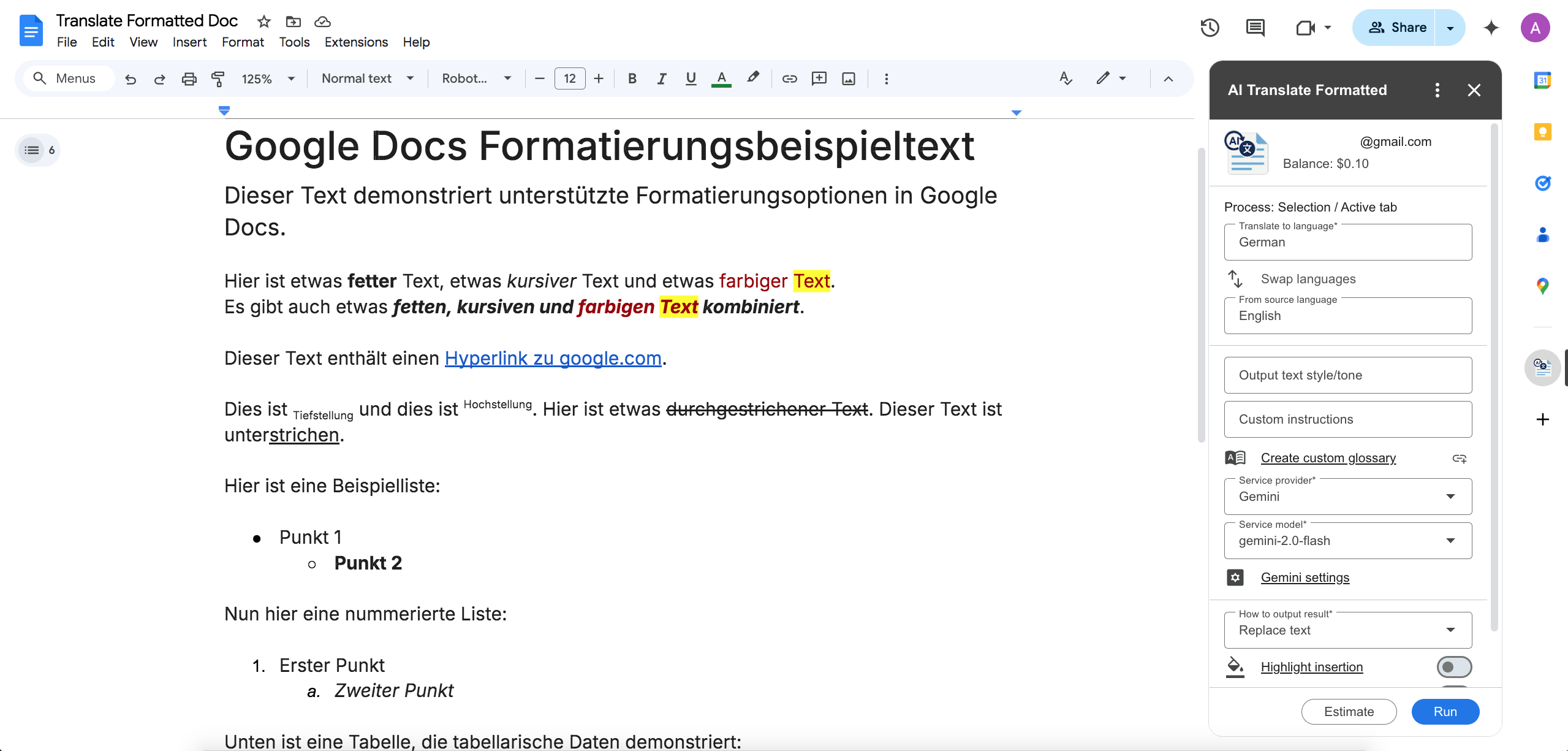
Task: Open Google Tasks in side panel
Action: click(1543, 183)
